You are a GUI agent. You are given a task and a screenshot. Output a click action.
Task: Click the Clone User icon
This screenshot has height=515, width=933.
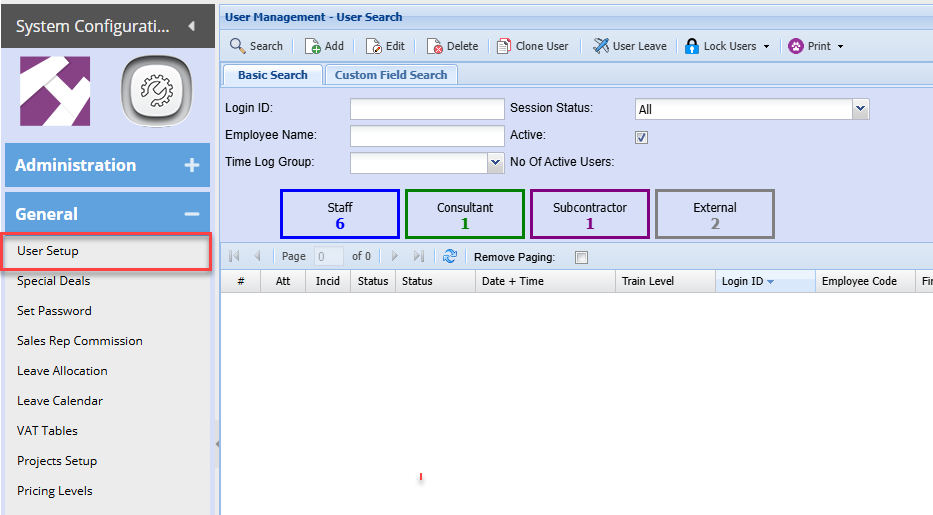(x=504, y=46)
